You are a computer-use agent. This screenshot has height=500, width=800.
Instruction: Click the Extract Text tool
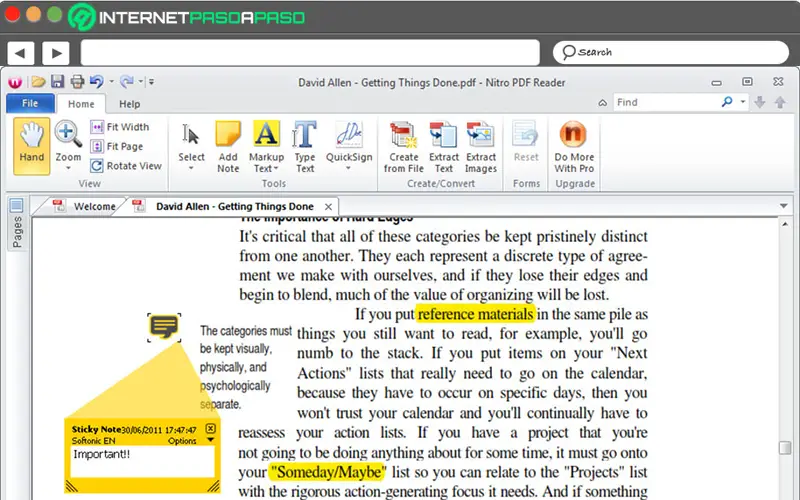coord(443,147)
